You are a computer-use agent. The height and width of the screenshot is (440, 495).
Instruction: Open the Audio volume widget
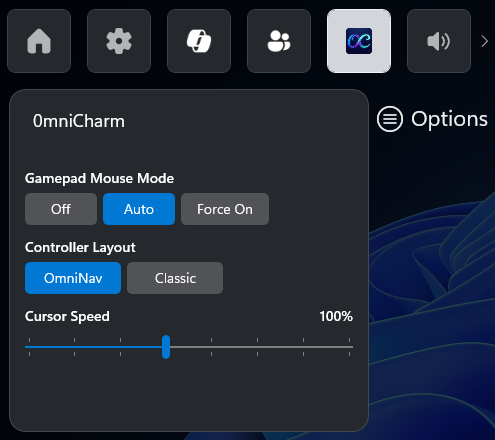[439, 41]
